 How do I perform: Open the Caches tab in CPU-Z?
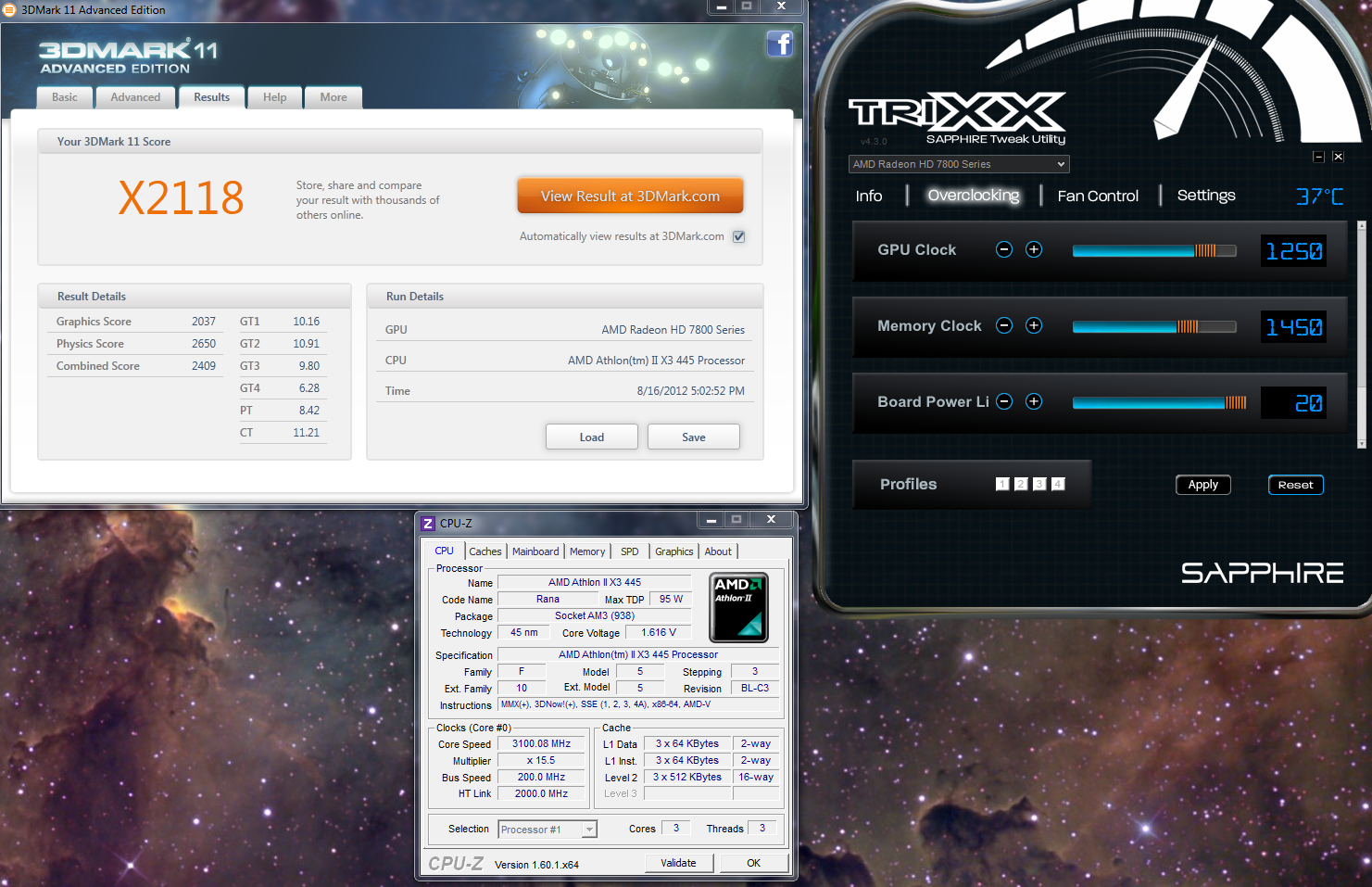(485, 551)
